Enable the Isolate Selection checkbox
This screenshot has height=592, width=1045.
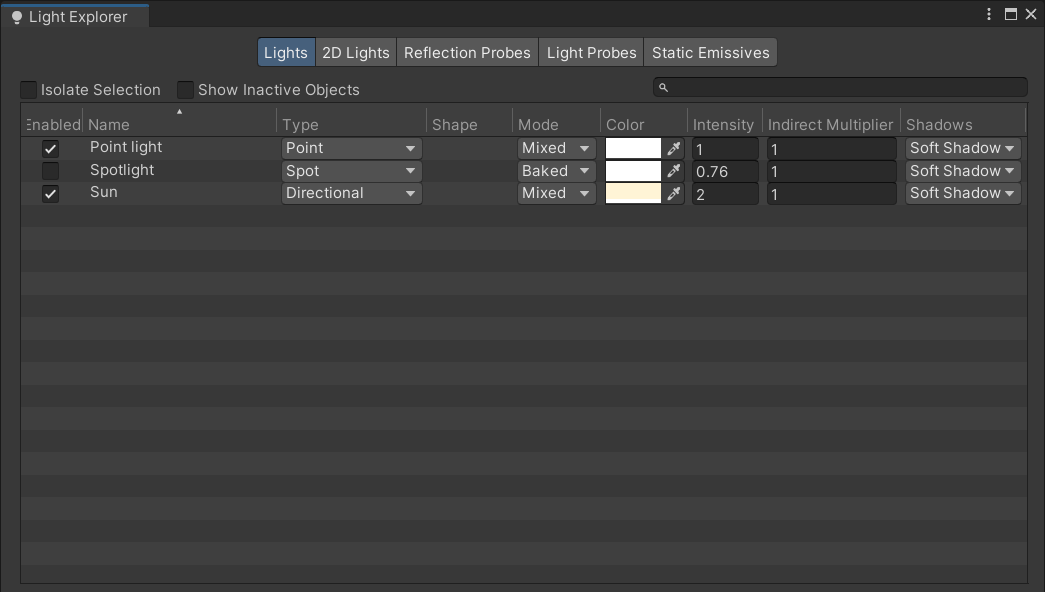(x=29, y=90)
